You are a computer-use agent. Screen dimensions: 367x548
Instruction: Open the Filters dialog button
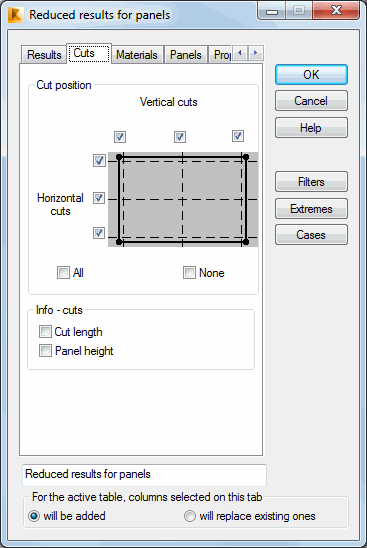coord(311,182)
